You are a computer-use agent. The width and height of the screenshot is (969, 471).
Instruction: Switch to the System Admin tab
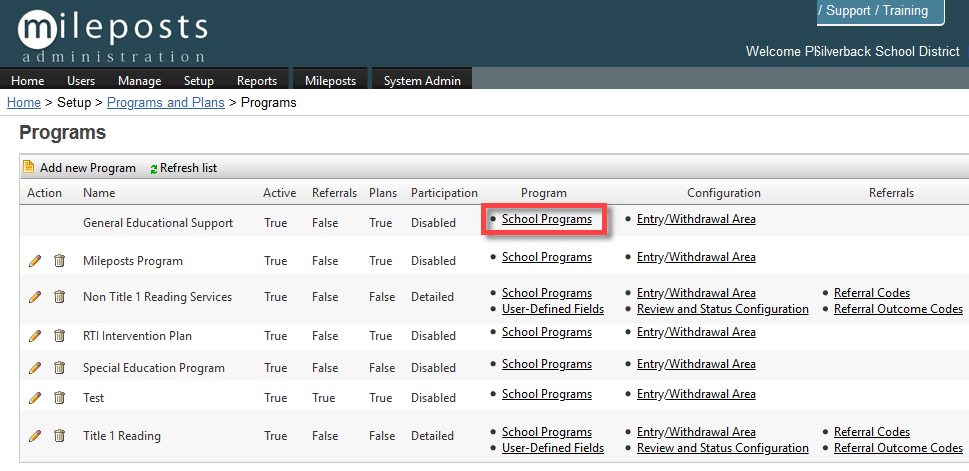422,81
